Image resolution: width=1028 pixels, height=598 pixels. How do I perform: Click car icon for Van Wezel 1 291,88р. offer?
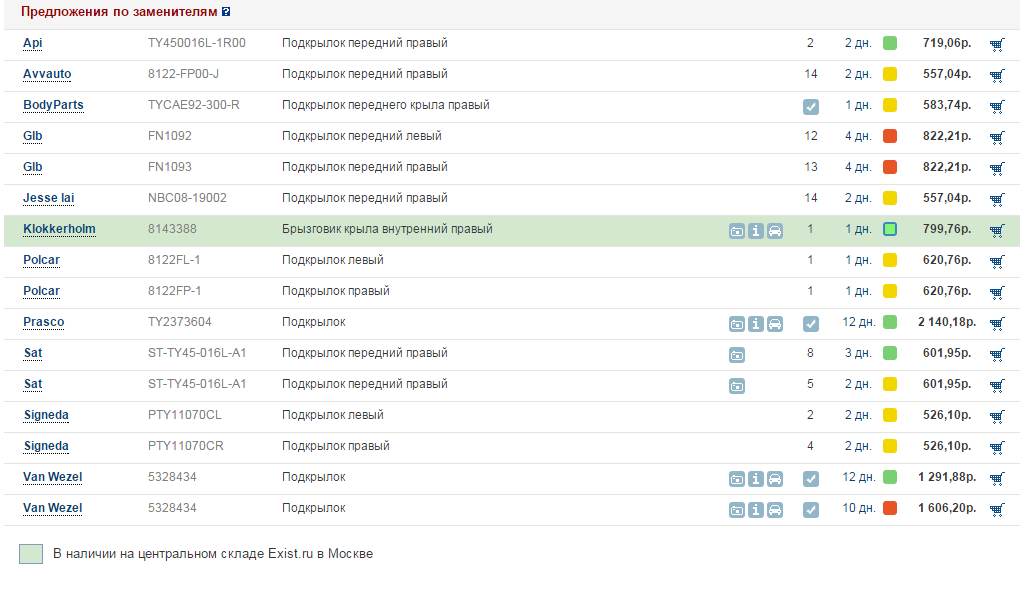(x=775, y=478)
